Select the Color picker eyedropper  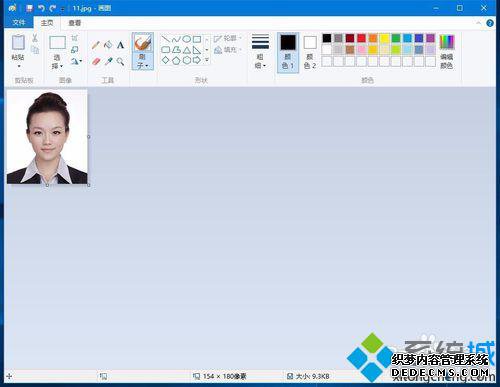click(108, 61)
